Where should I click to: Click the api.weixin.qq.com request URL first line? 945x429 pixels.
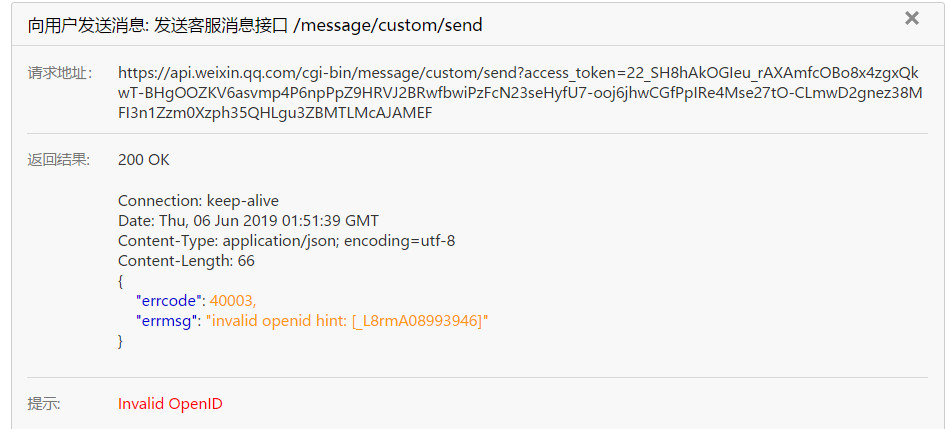[x=518, y=74]
